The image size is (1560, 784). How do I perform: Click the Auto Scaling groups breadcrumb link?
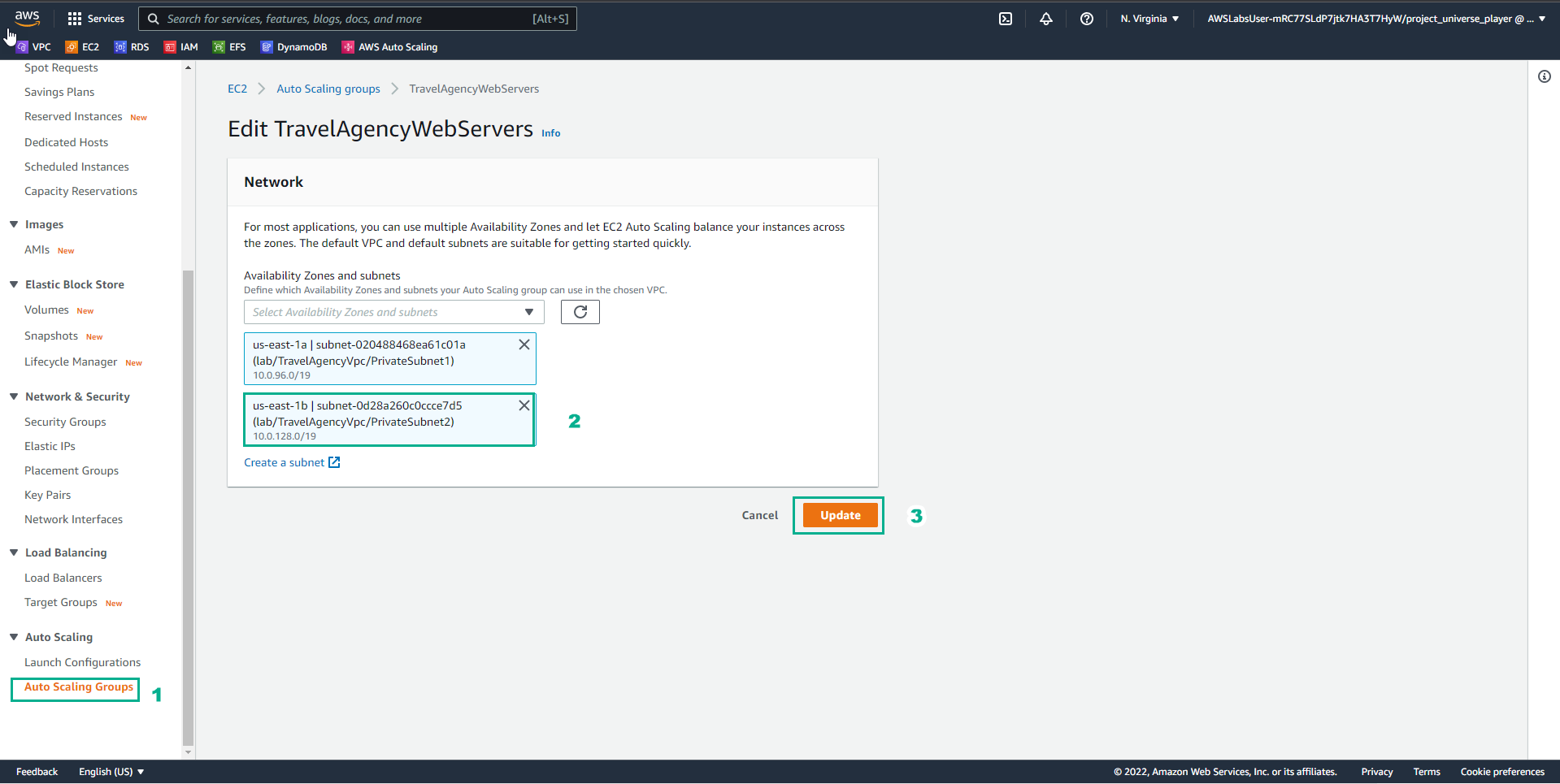coord(328,89)
